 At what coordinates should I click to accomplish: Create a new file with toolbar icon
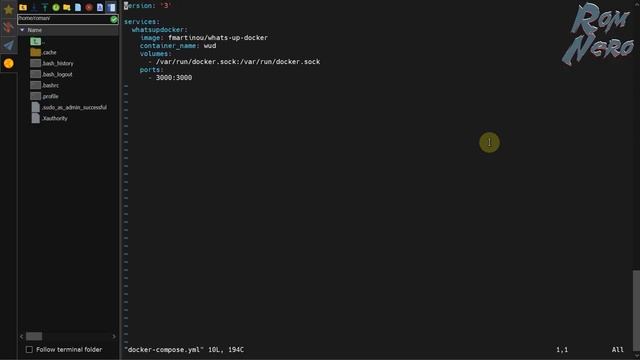coord(78,7)
